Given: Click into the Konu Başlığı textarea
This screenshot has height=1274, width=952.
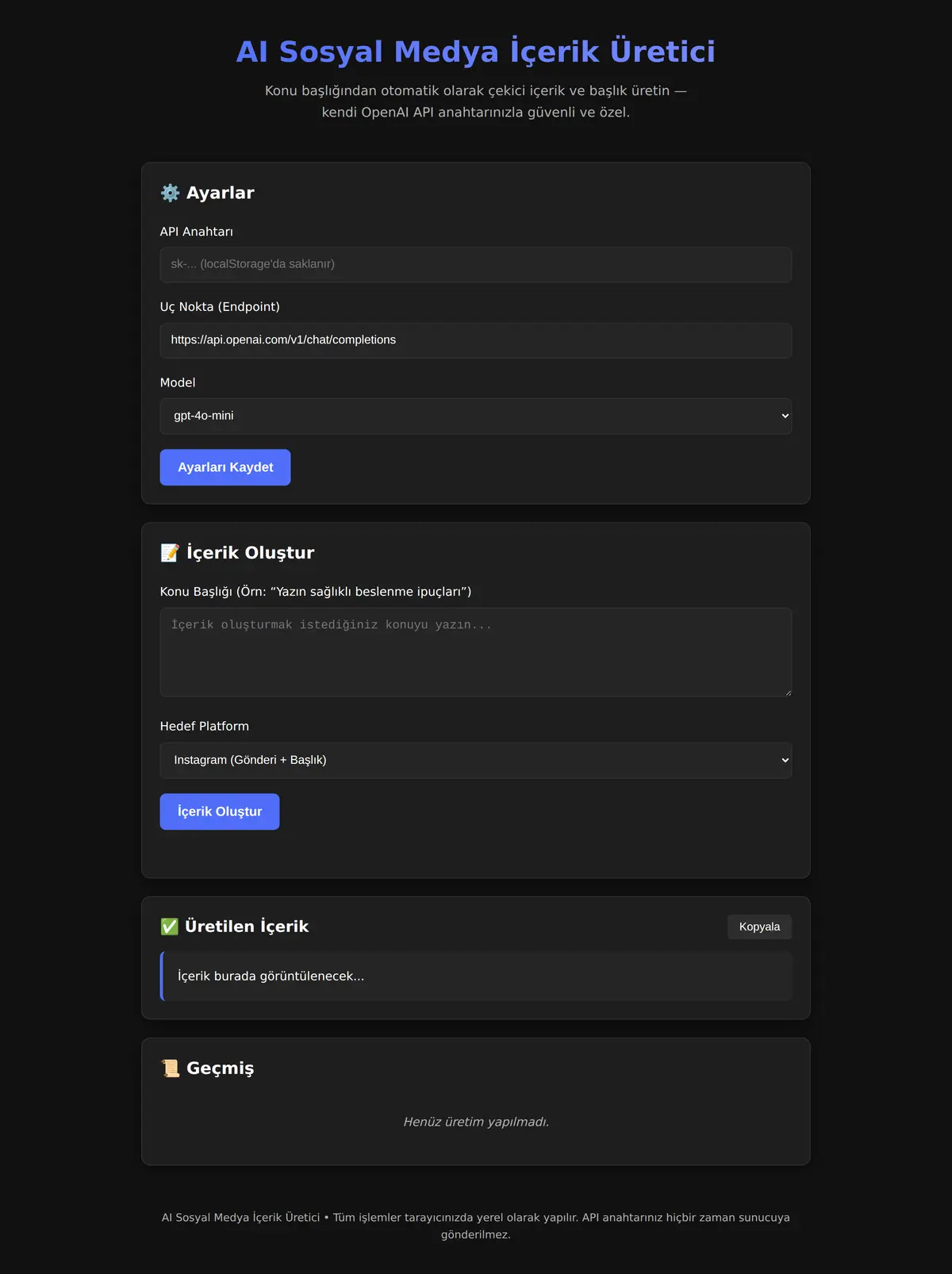Looking at the screenshot, I should 476,652.
